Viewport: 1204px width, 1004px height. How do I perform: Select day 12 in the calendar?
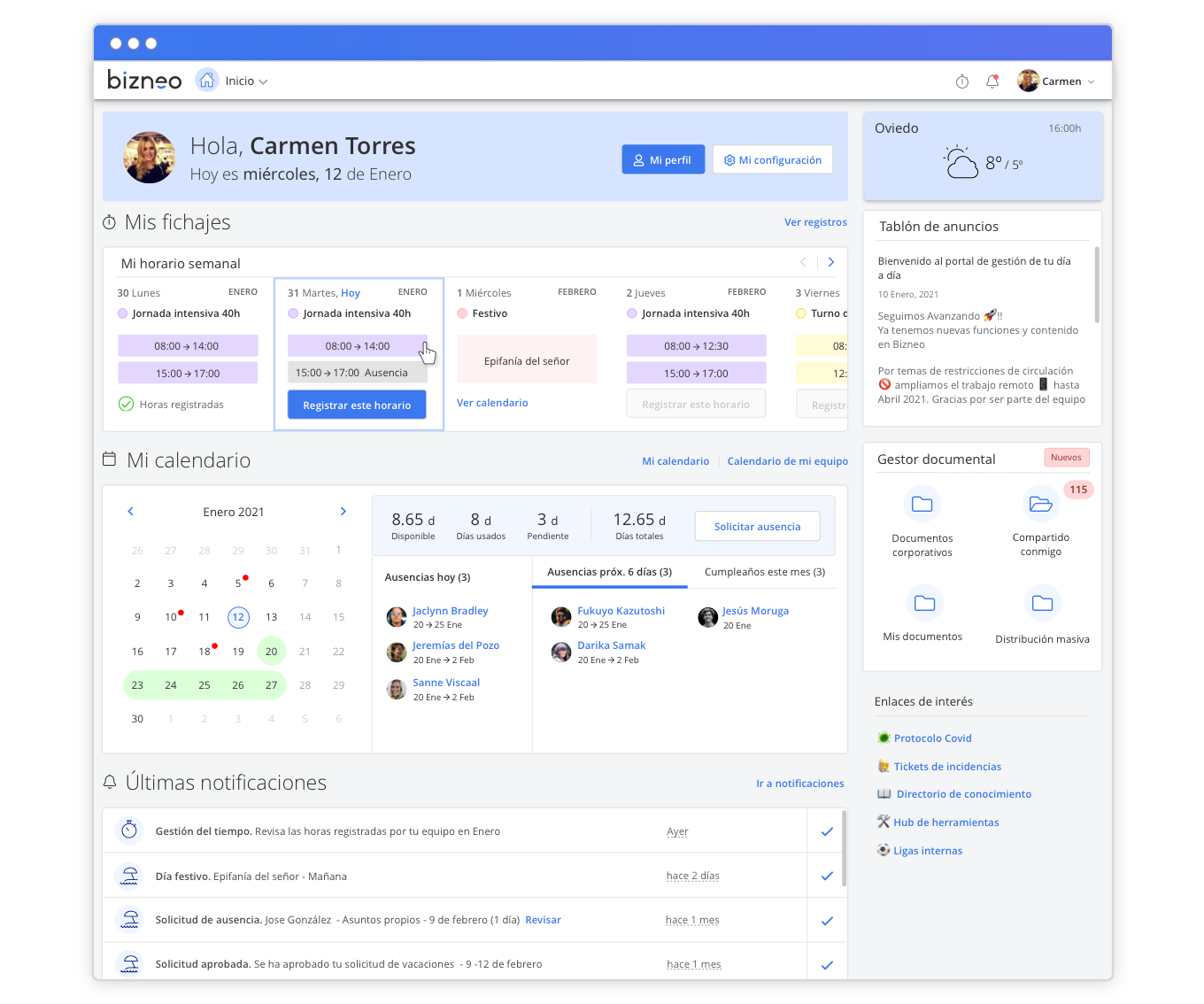coord(238,617)
